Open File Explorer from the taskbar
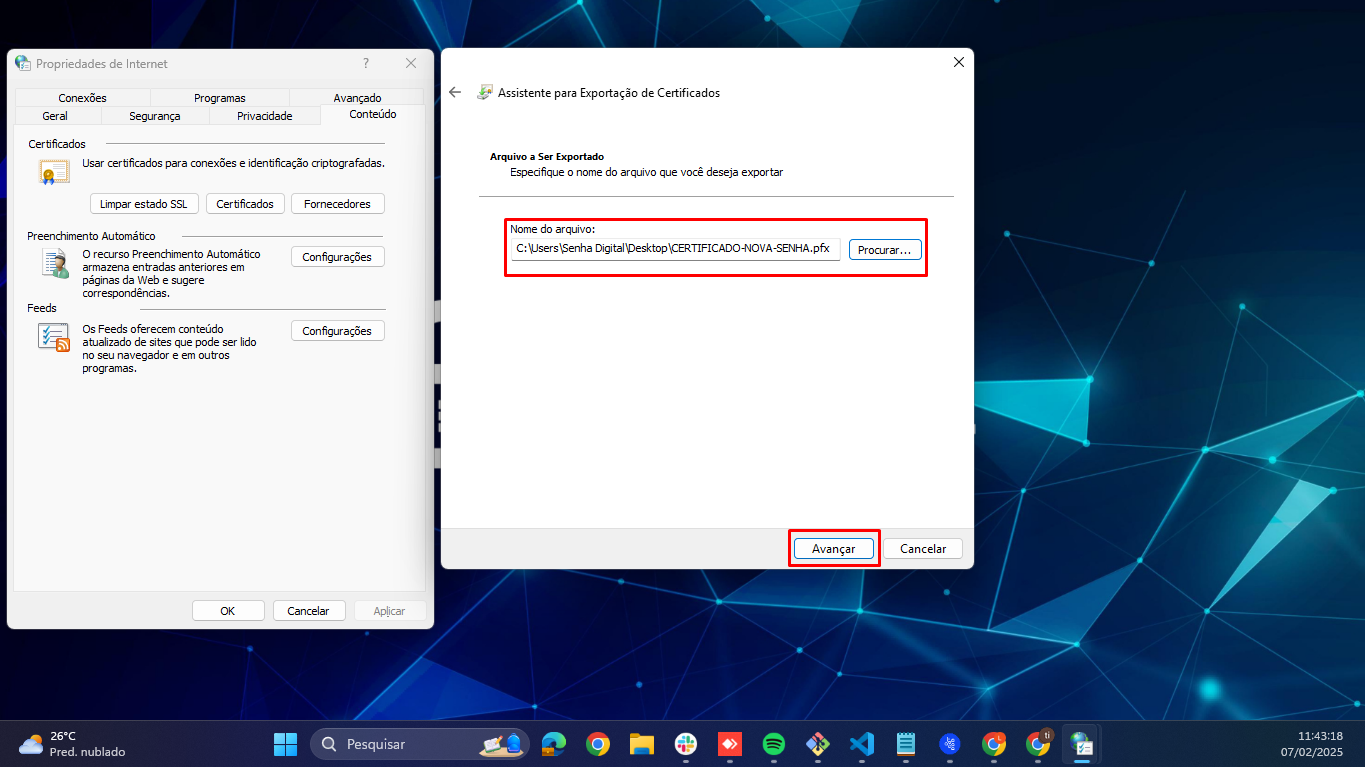Image resolution: width=1365 pixels, height=767 pixels. tap(641, 744)
